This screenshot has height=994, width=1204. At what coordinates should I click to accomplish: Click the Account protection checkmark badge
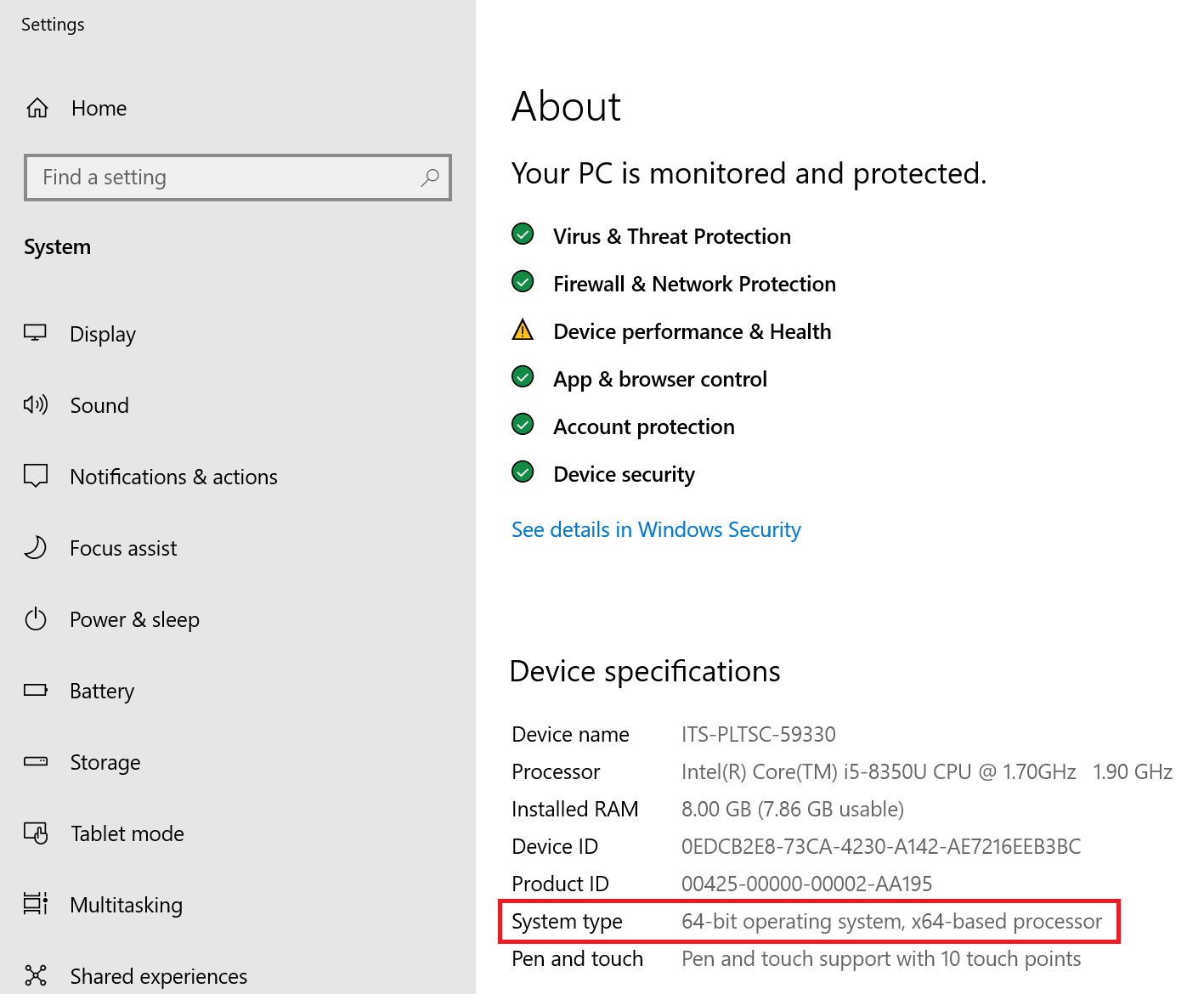[523, 424]
